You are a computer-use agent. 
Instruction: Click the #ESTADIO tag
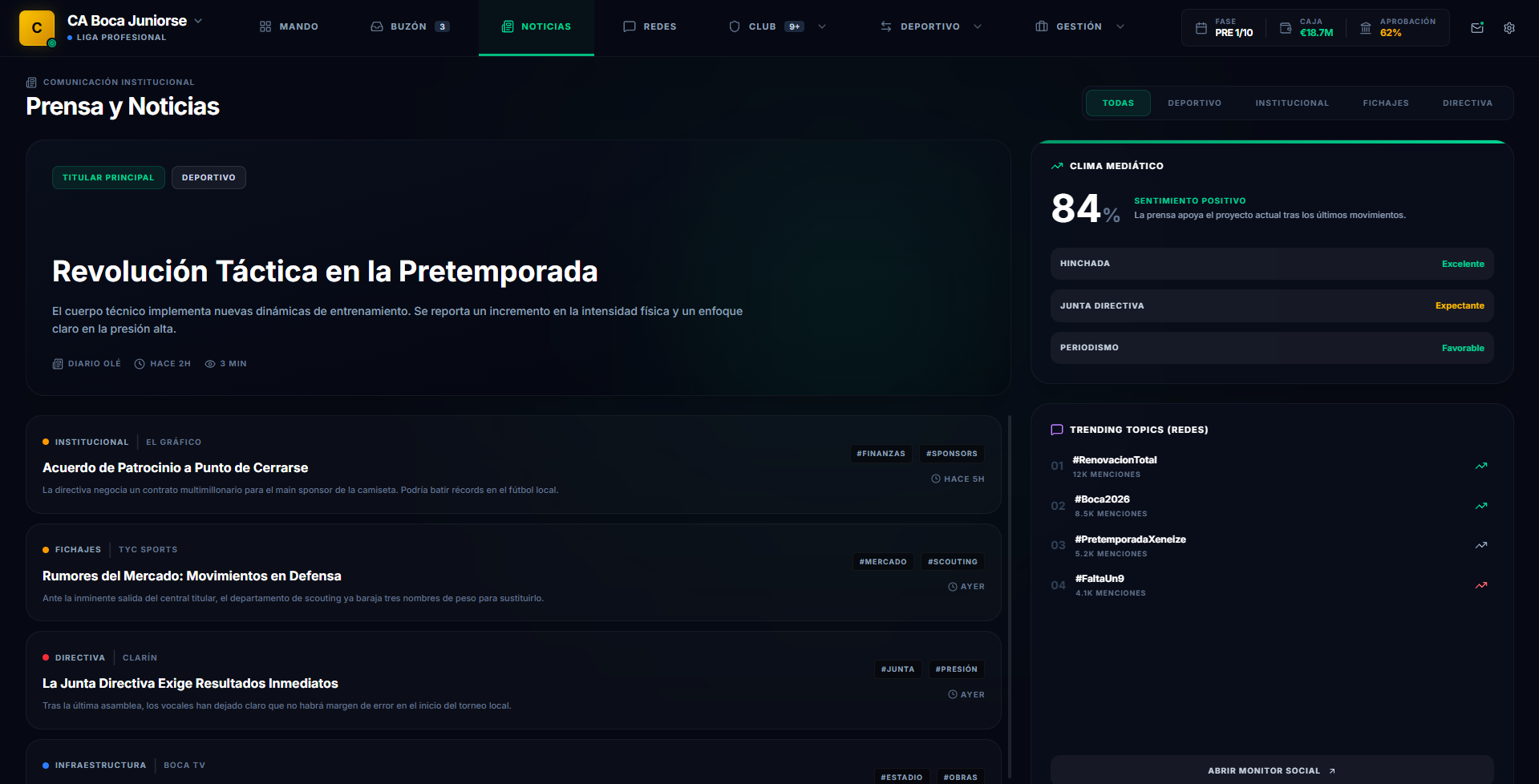point(901,778)
